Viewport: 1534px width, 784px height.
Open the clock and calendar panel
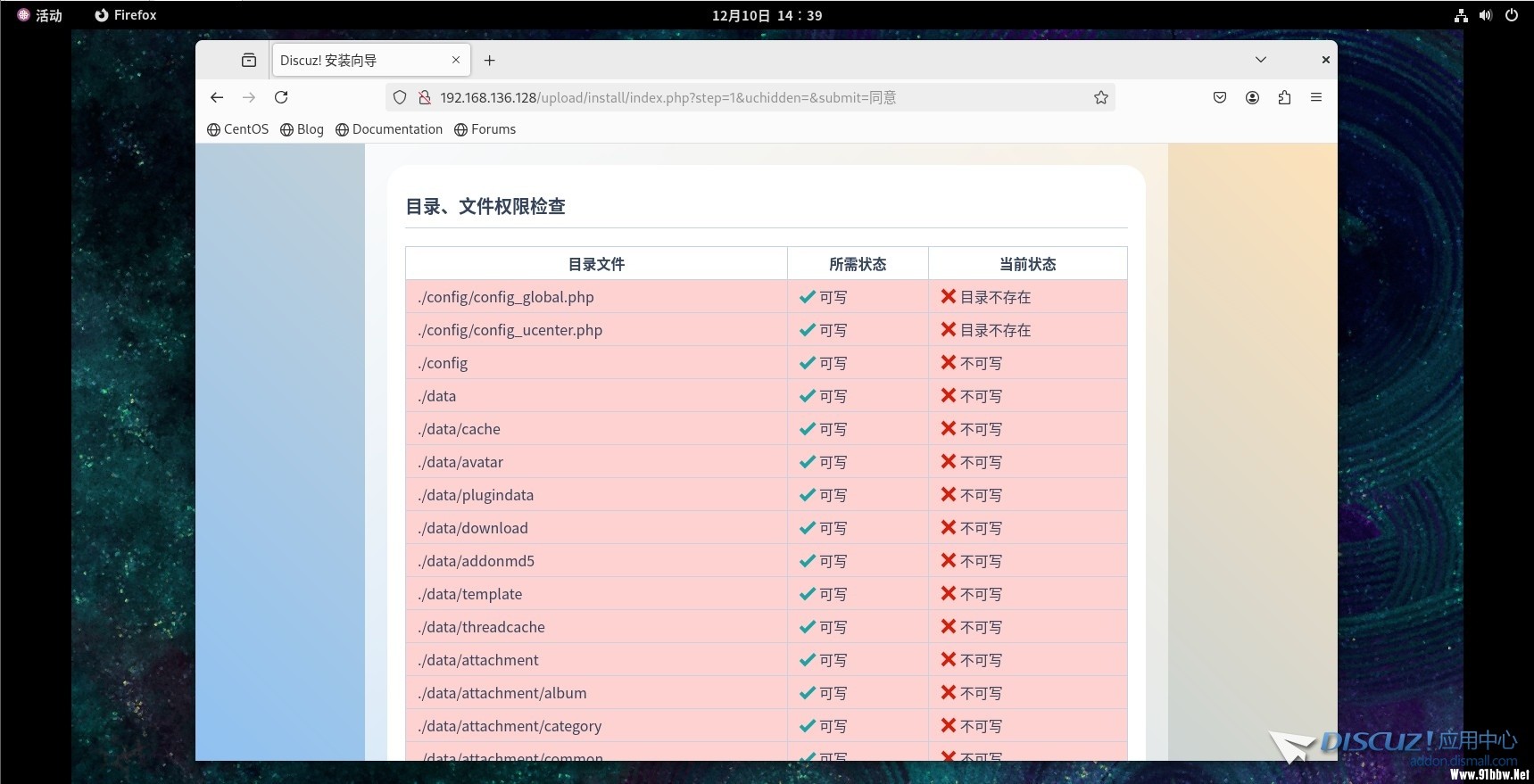(767, 15)
